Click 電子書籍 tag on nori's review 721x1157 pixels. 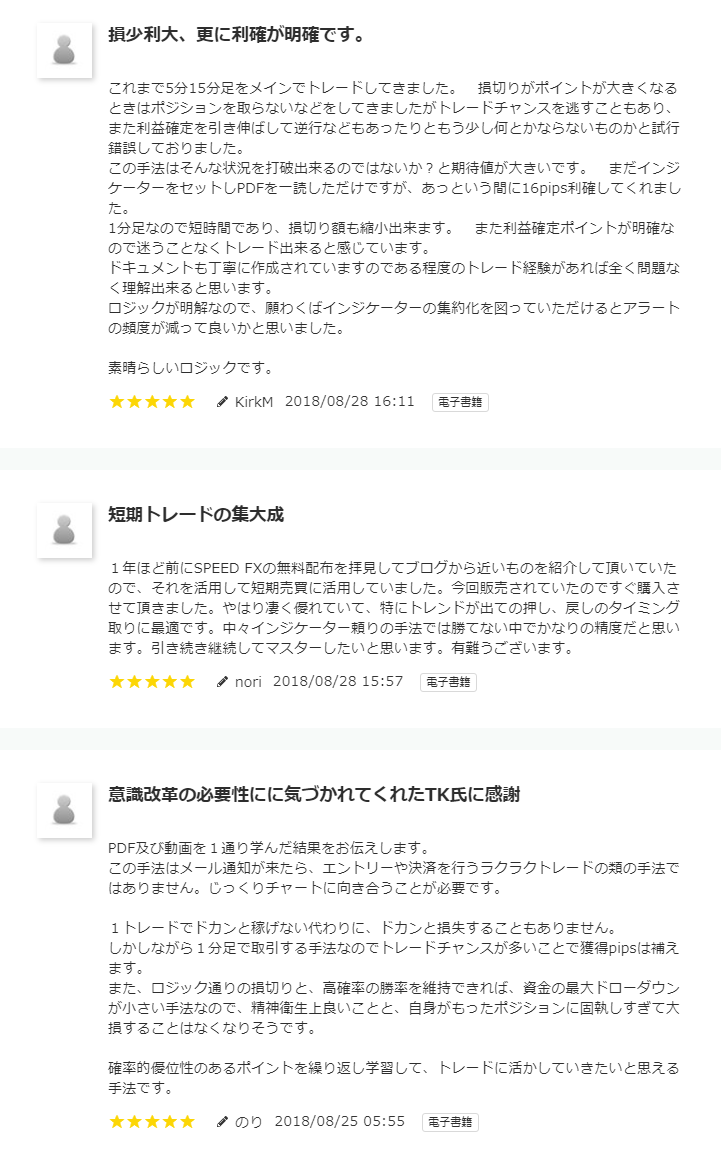tap(448, 682)
